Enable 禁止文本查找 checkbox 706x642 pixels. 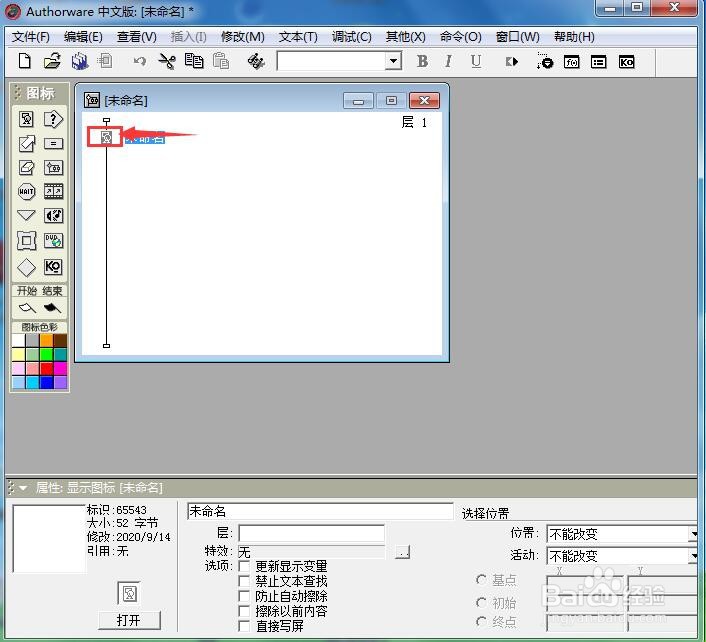click(244, 581)
